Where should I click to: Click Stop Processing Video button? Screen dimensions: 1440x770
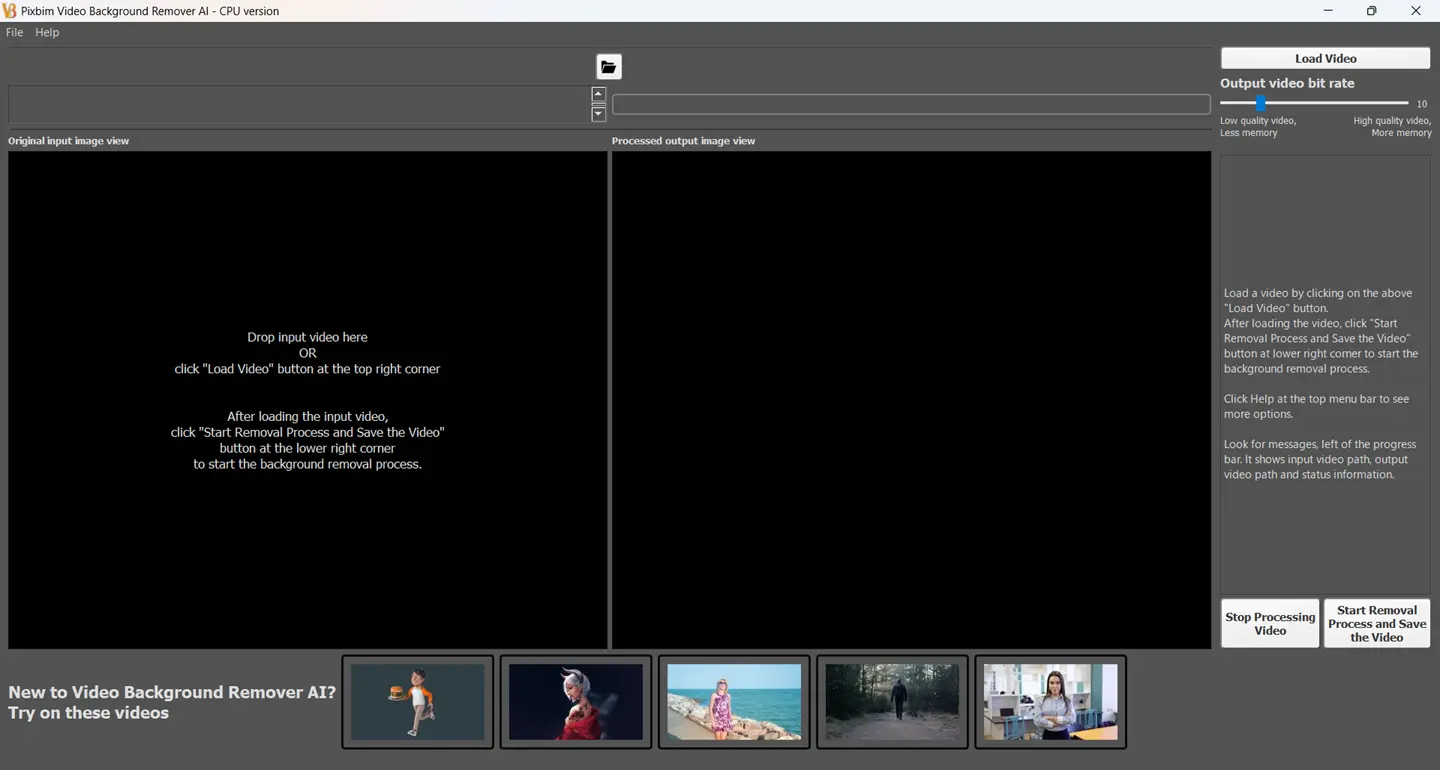click(1270, 623)
